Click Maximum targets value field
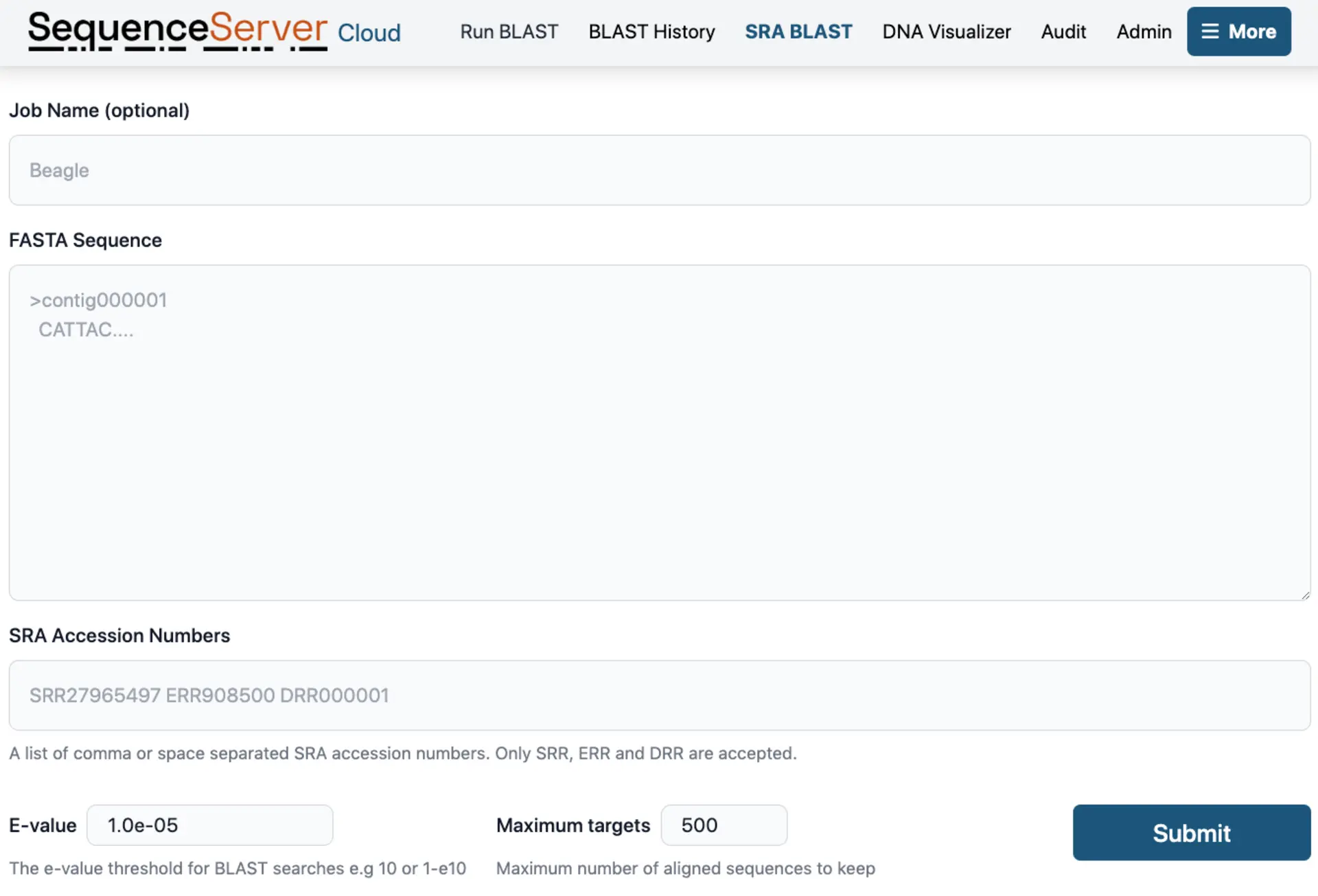Image resolution: width=1318 pixels, height=896 pixels. pos(723,825)
